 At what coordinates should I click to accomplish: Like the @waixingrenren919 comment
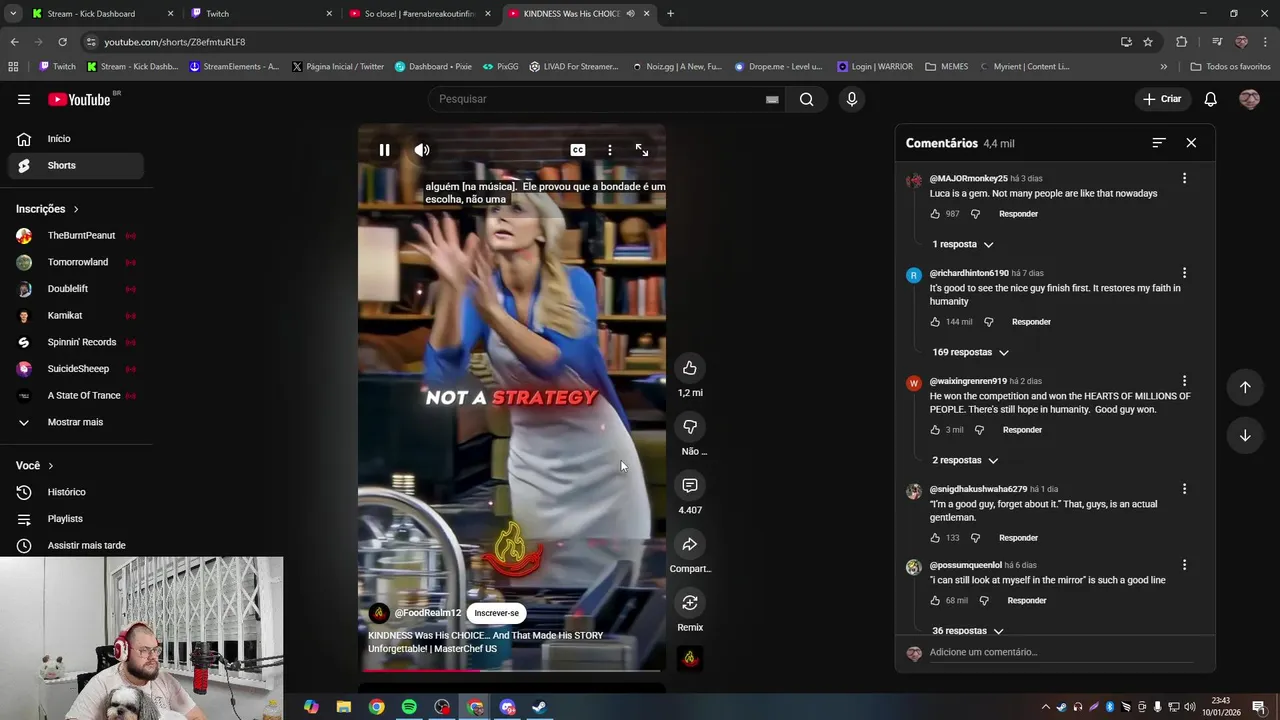(935, 430)
